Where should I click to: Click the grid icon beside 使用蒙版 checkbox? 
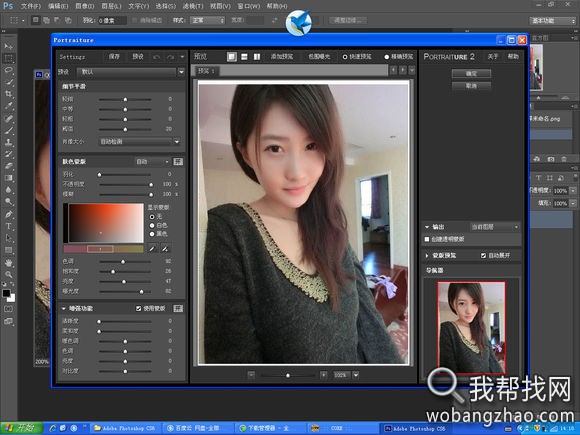178,308
